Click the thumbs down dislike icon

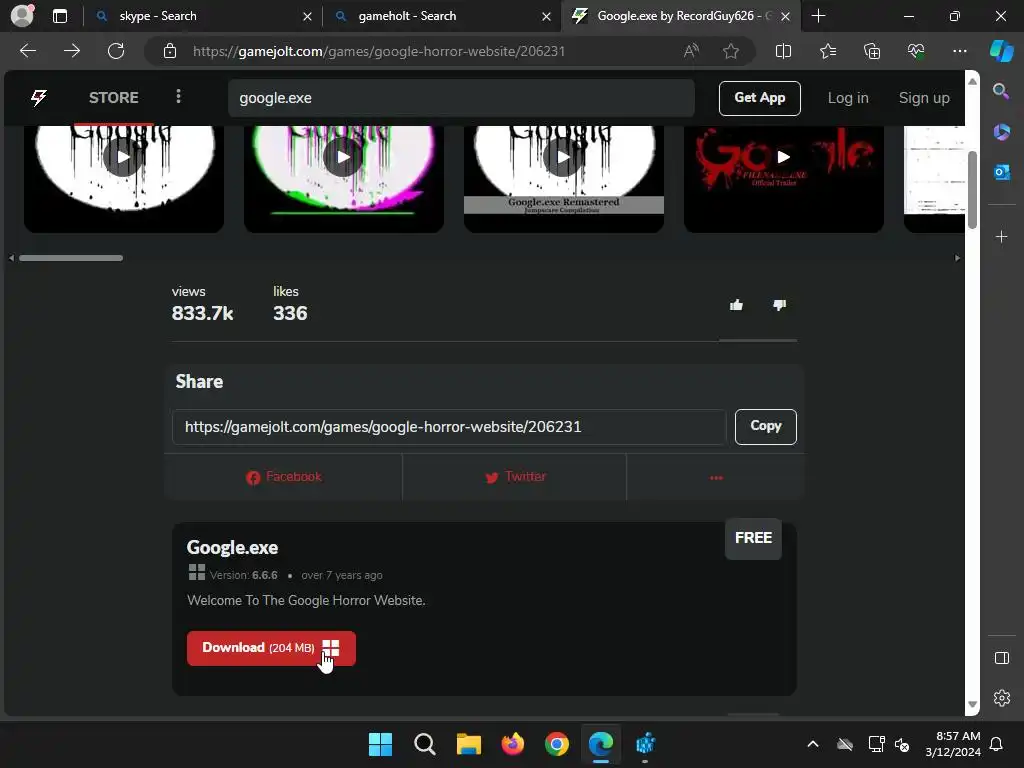[779, 305]
